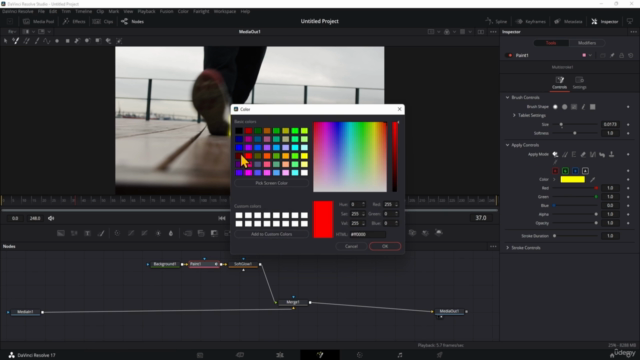
Task: Choose the Square Brush shape
Action: [x=593, y=107]
